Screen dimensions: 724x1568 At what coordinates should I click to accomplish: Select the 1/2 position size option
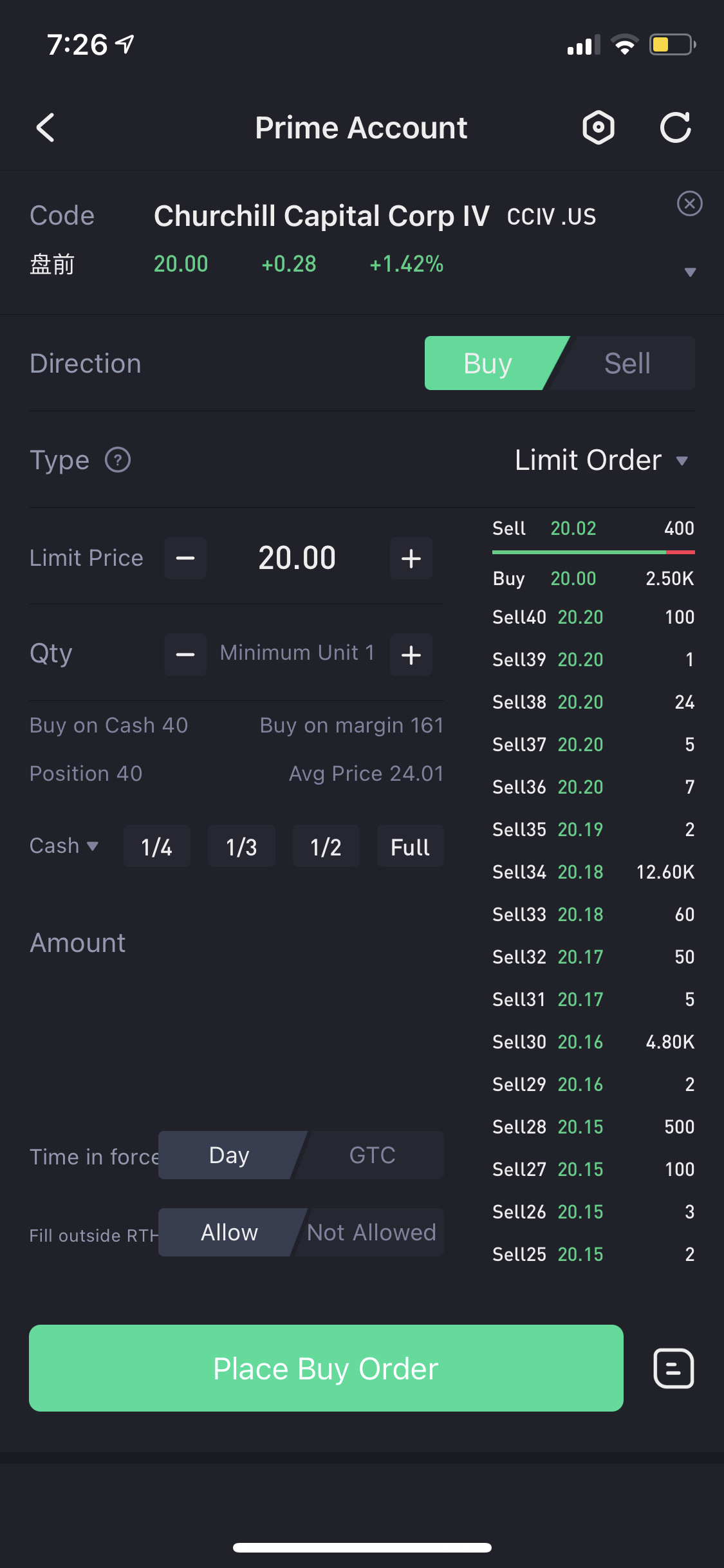[326, 846]
